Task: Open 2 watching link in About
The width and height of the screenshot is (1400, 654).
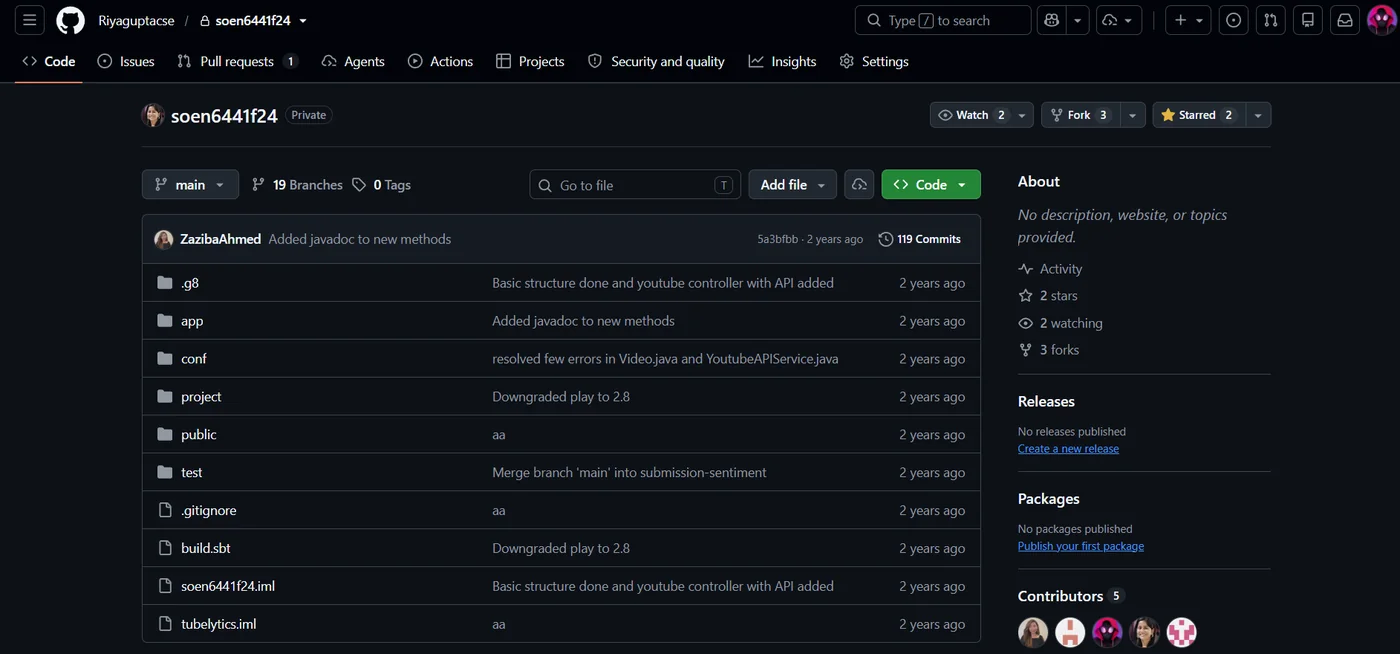Action: tap(1060, 323)
